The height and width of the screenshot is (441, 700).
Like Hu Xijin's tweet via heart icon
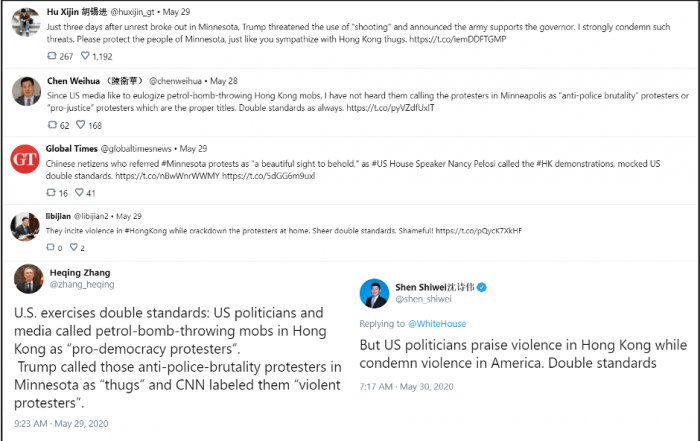point(85,56)
